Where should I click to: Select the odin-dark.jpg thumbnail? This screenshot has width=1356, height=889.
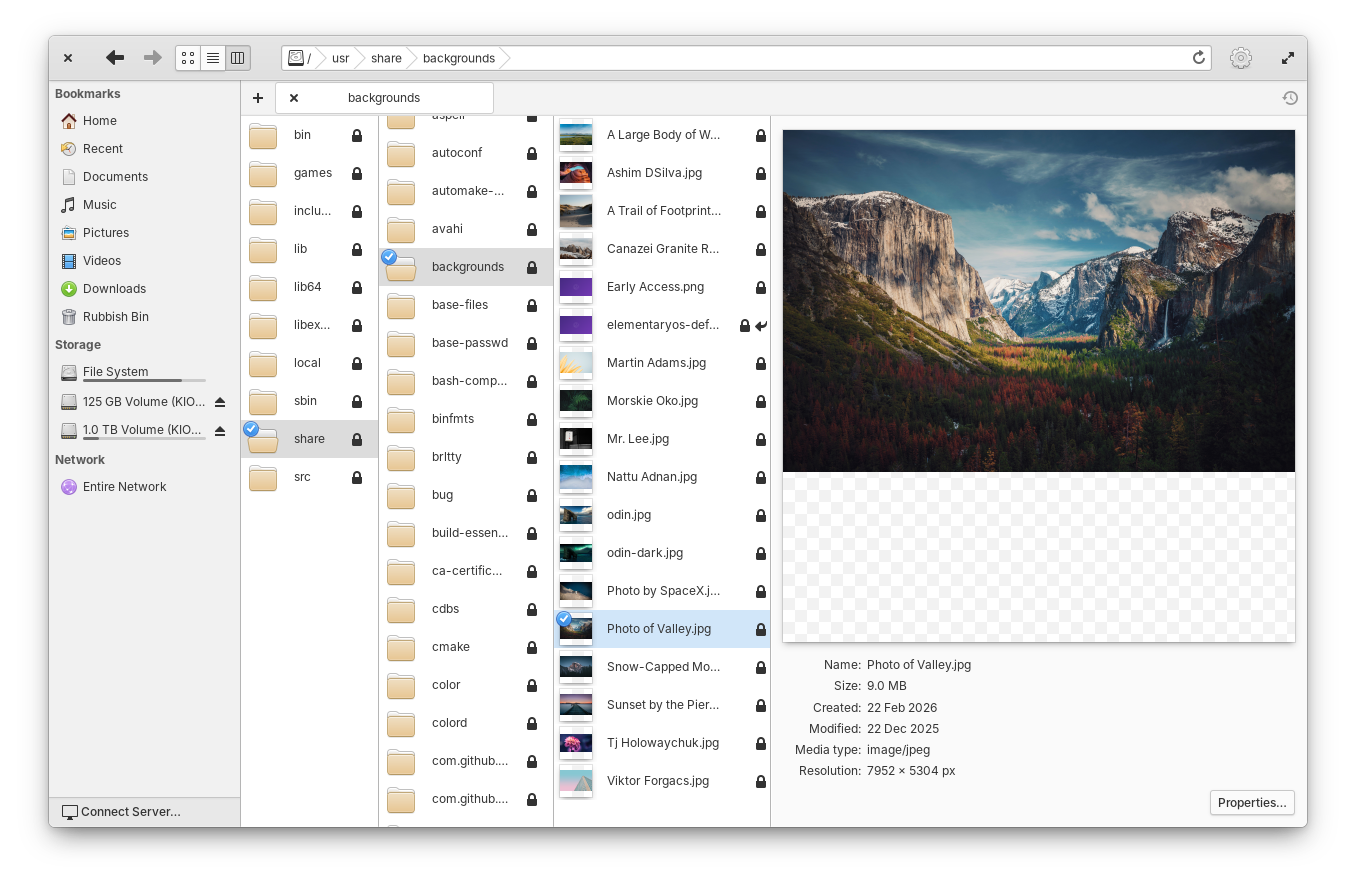tap(576, 553)
